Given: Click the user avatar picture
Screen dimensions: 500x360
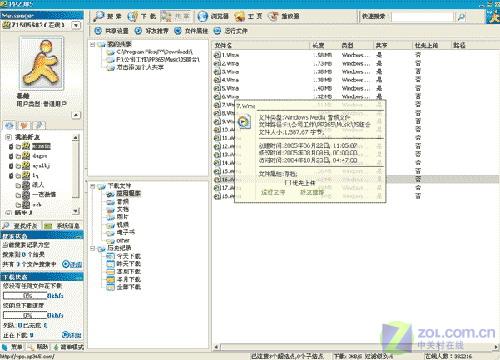Looking at the screenshot, I should tap(42, 63).
